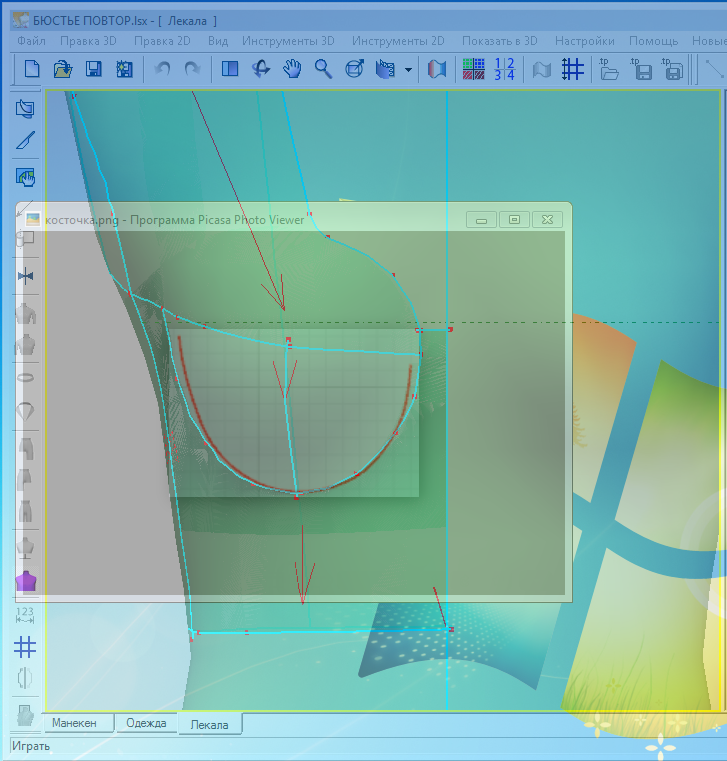727x761 pixels.
Task: Open a .tp file with folder icon
Action: (x=609, y=69)
